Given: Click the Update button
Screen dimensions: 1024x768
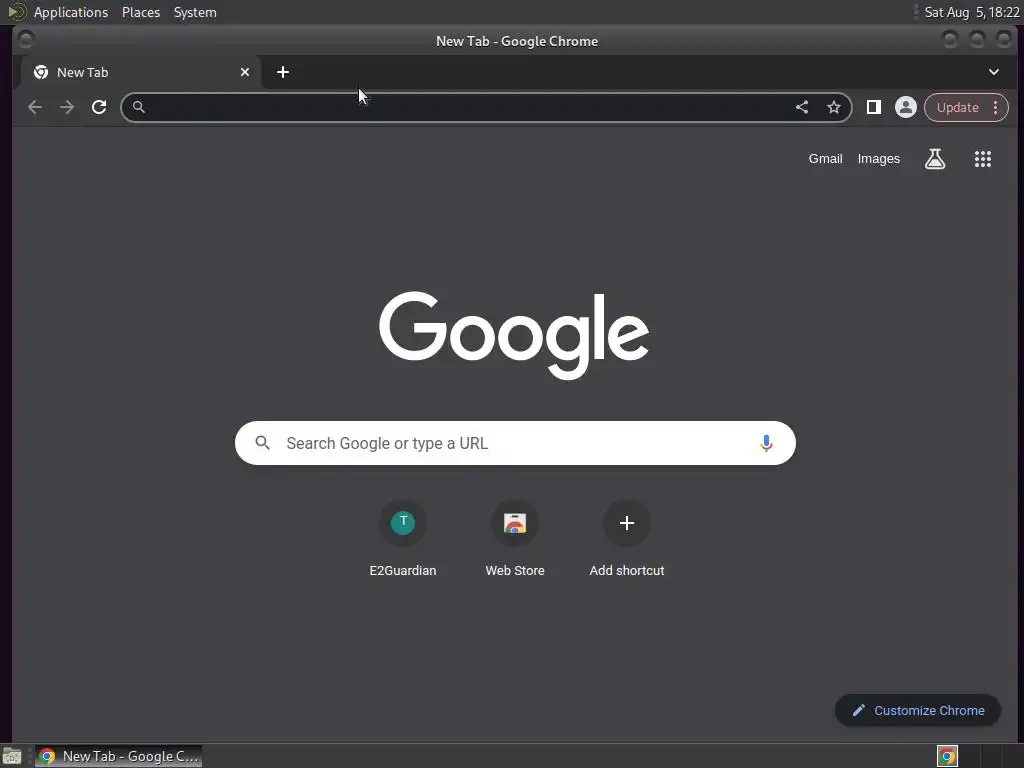Looking at the screenshot, I should click(x=957, y=107).
